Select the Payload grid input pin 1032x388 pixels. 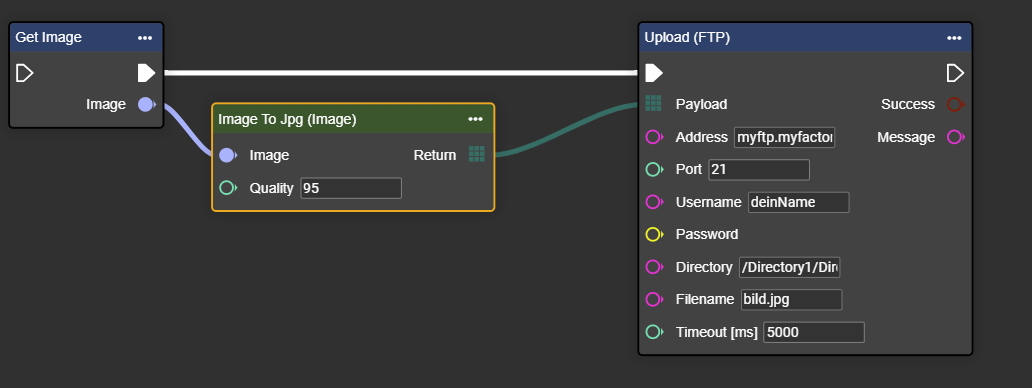click(654, 103)
